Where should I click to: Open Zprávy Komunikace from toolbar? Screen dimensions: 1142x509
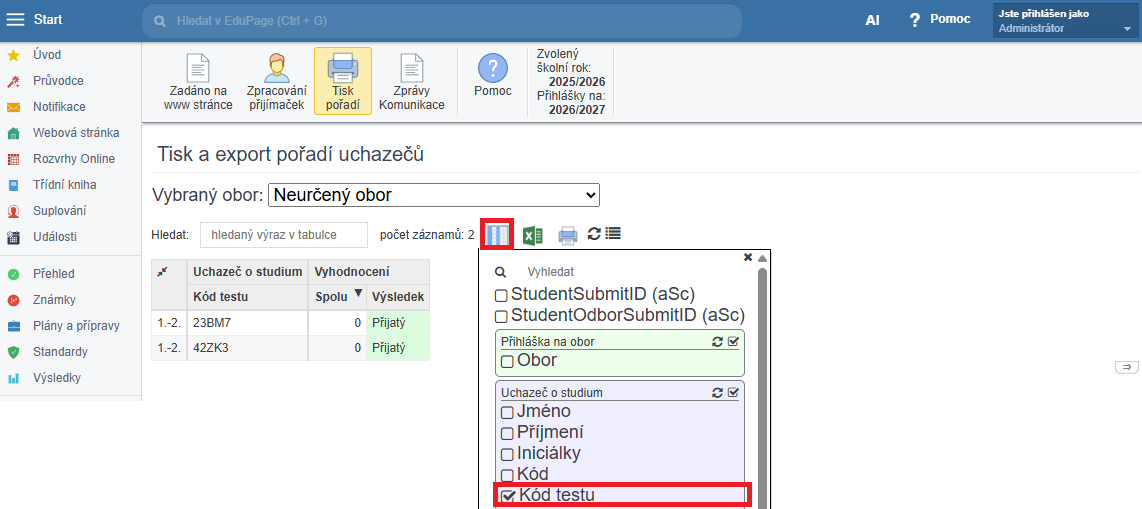(x=412, y=82)
